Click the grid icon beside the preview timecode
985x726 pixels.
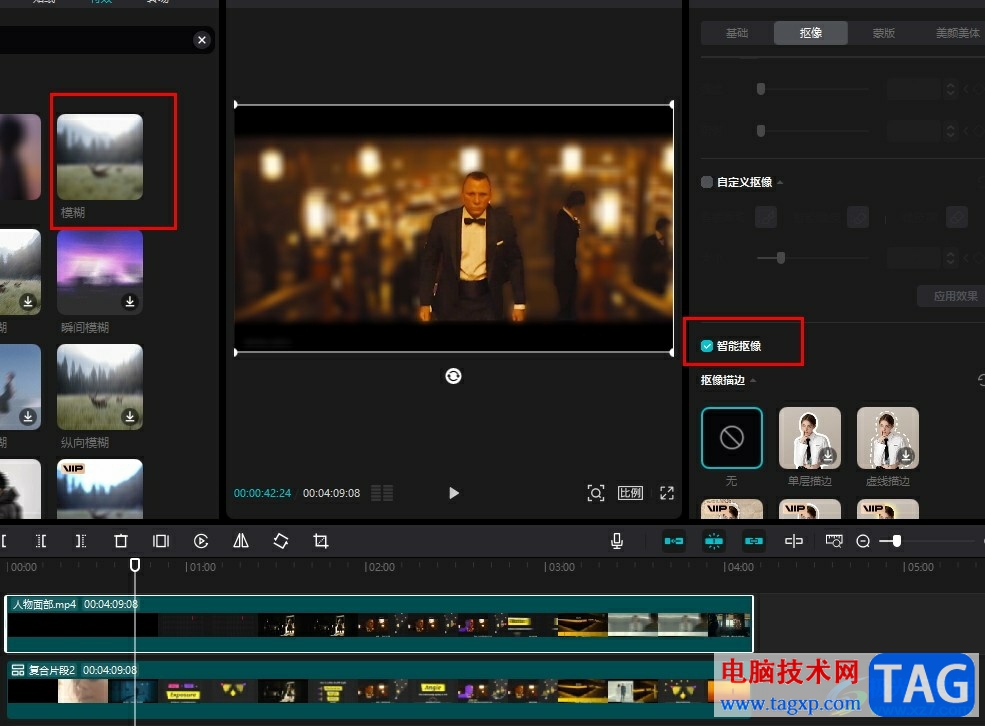[382, 493]
